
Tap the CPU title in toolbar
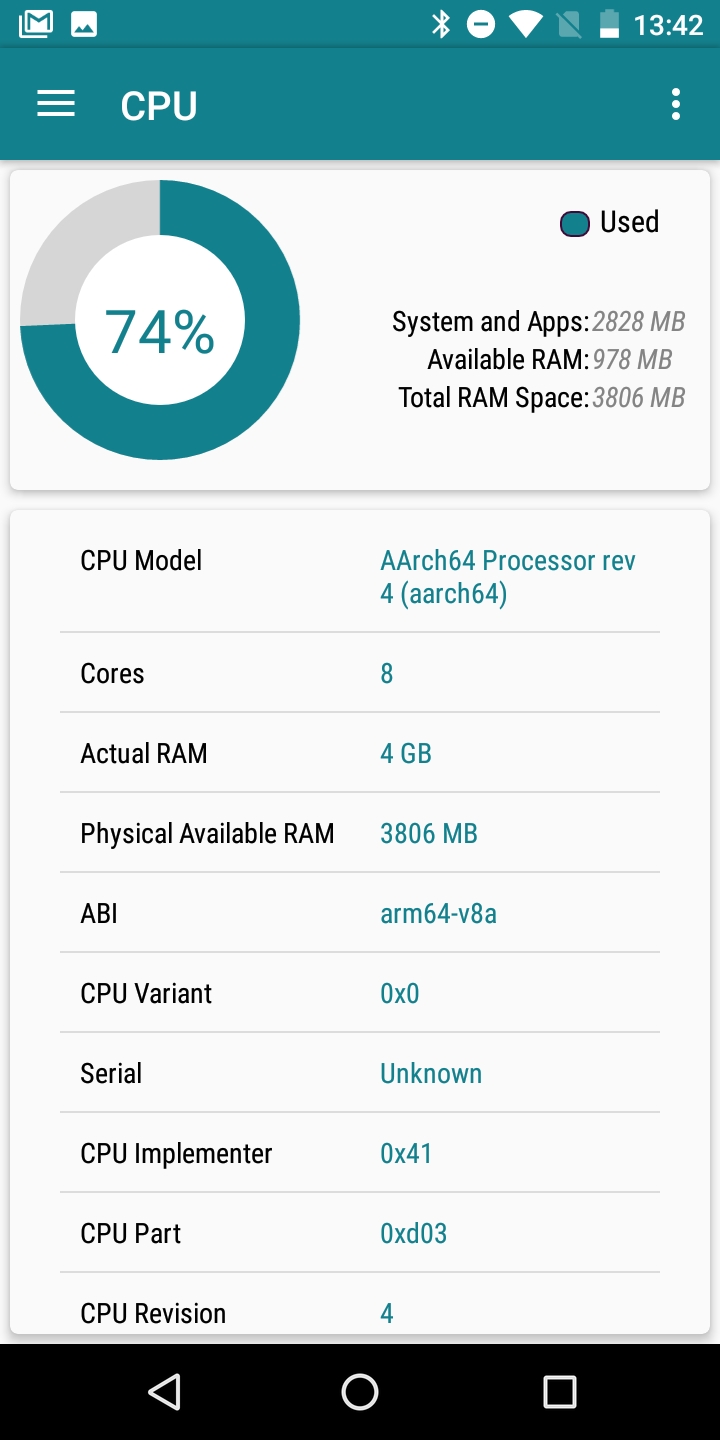[x=159, y=106]
